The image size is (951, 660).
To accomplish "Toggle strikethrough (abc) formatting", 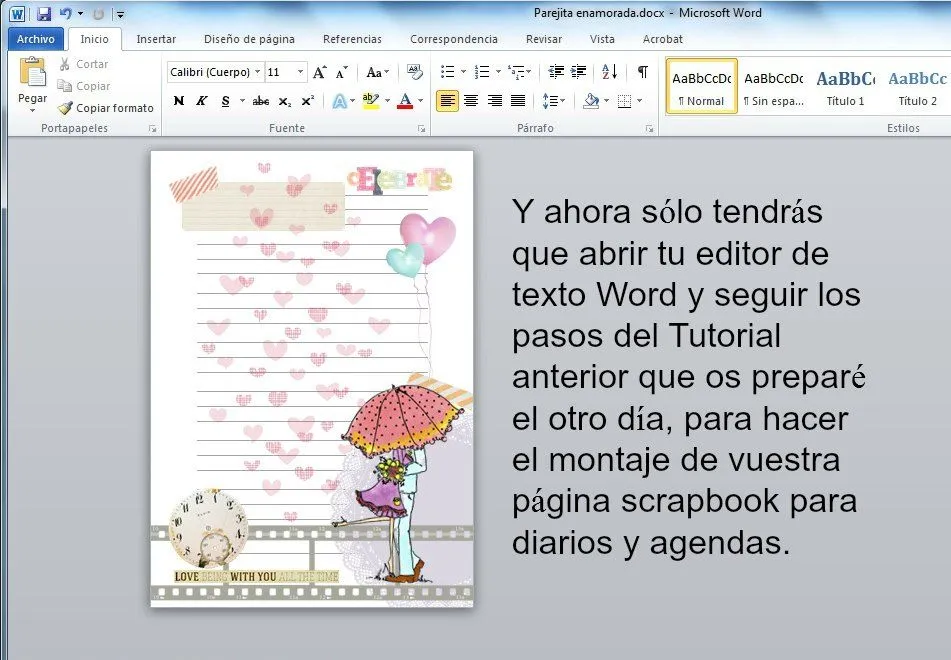I will coord(261,101).
